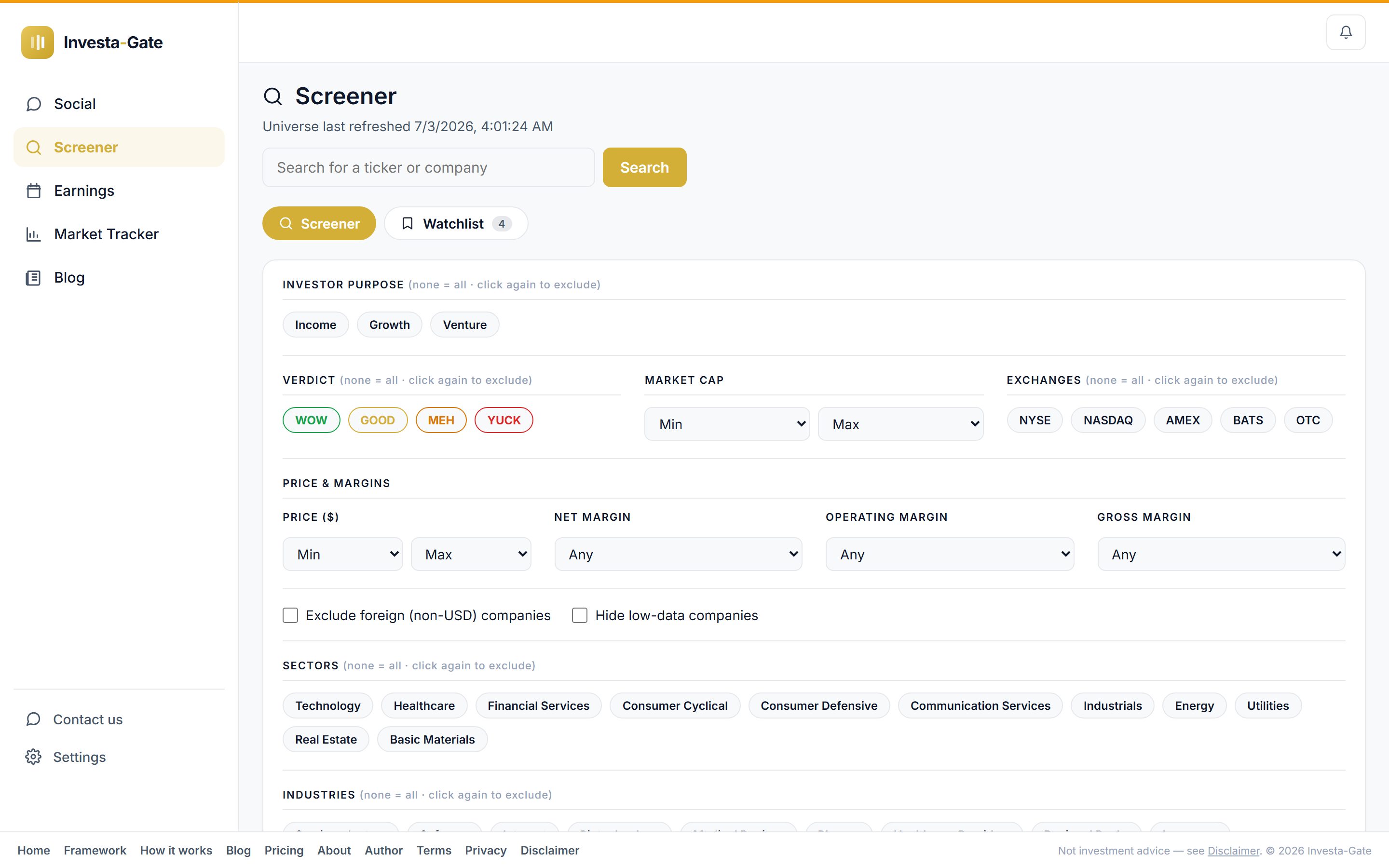Open the Net Margin dropdown
Viewport: 1389px width, 868px height.
coord(679,554)
